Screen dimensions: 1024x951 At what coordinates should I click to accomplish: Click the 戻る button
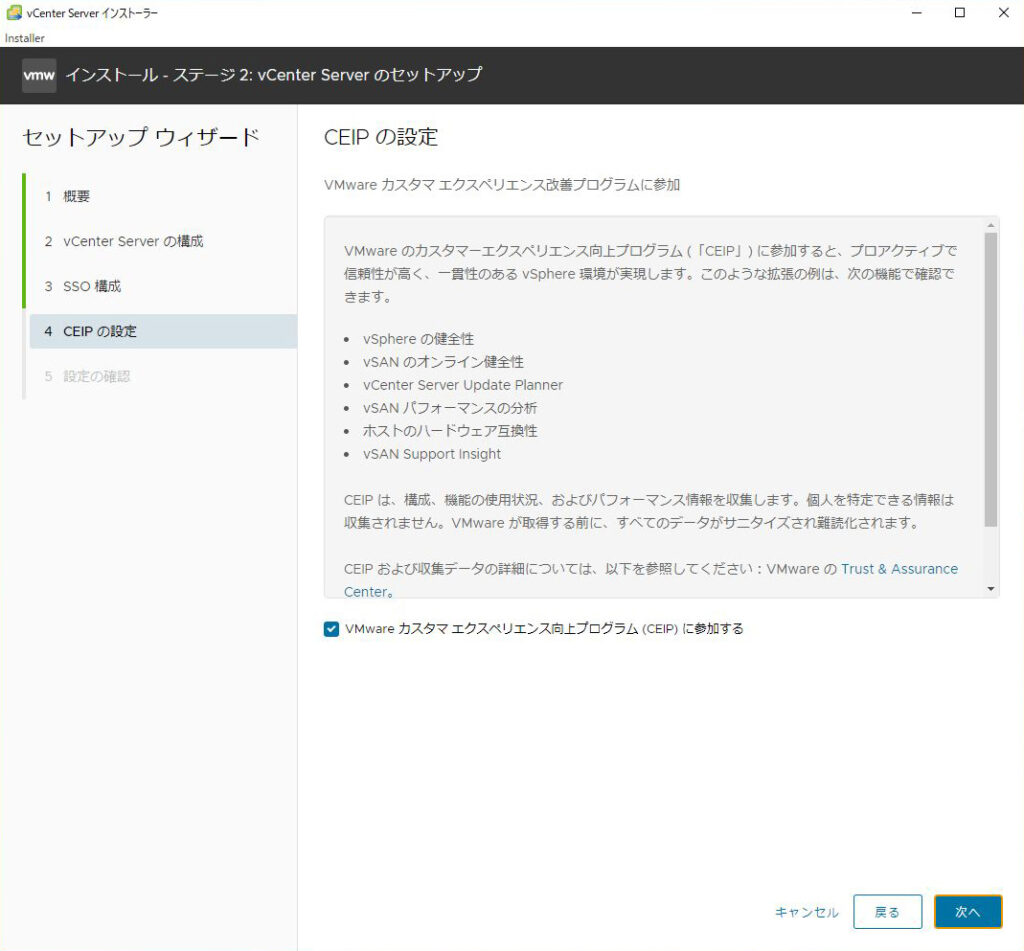click(x=887, y=912)
